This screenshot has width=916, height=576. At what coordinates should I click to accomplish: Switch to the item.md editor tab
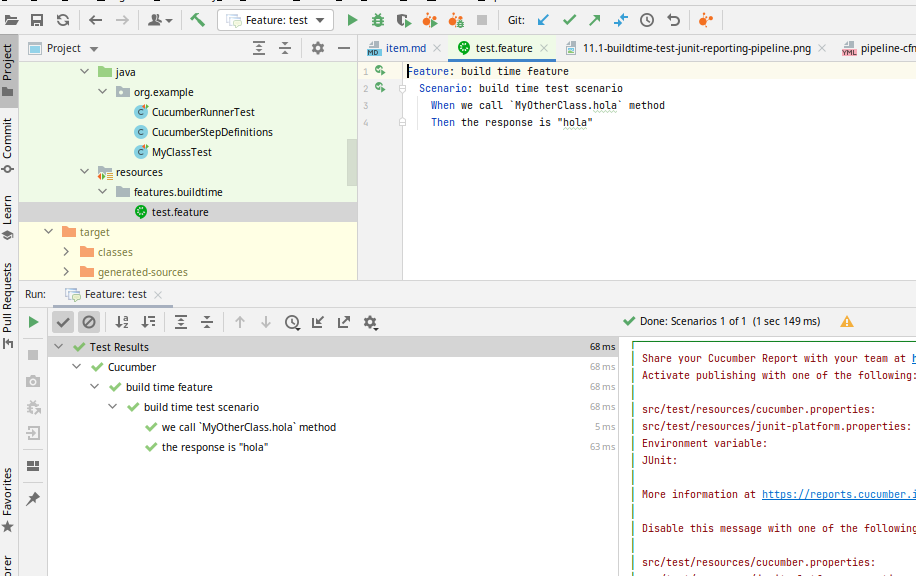(x=398, y=48)
